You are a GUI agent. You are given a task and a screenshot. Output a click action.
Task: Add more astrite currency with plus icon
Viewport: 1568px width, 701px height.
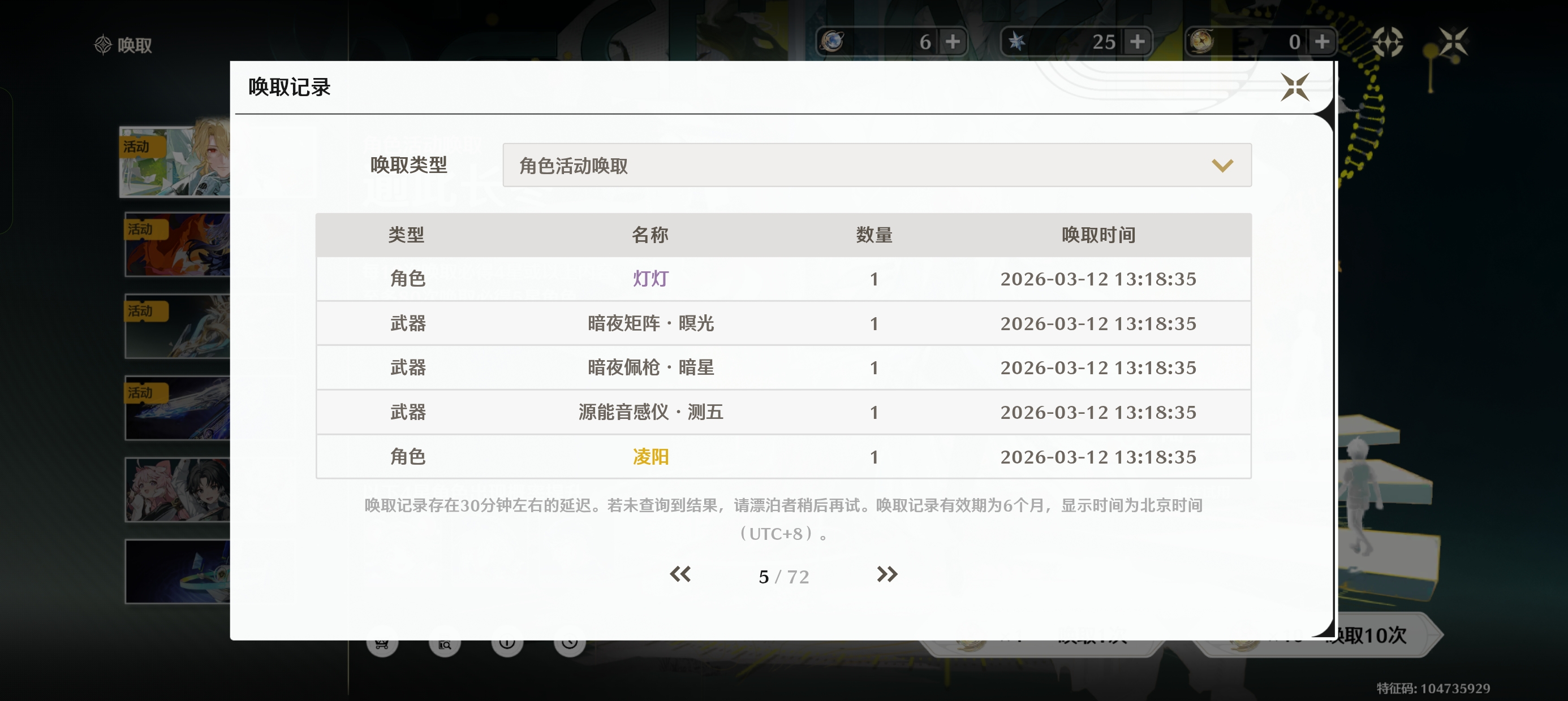coord(953,42)
